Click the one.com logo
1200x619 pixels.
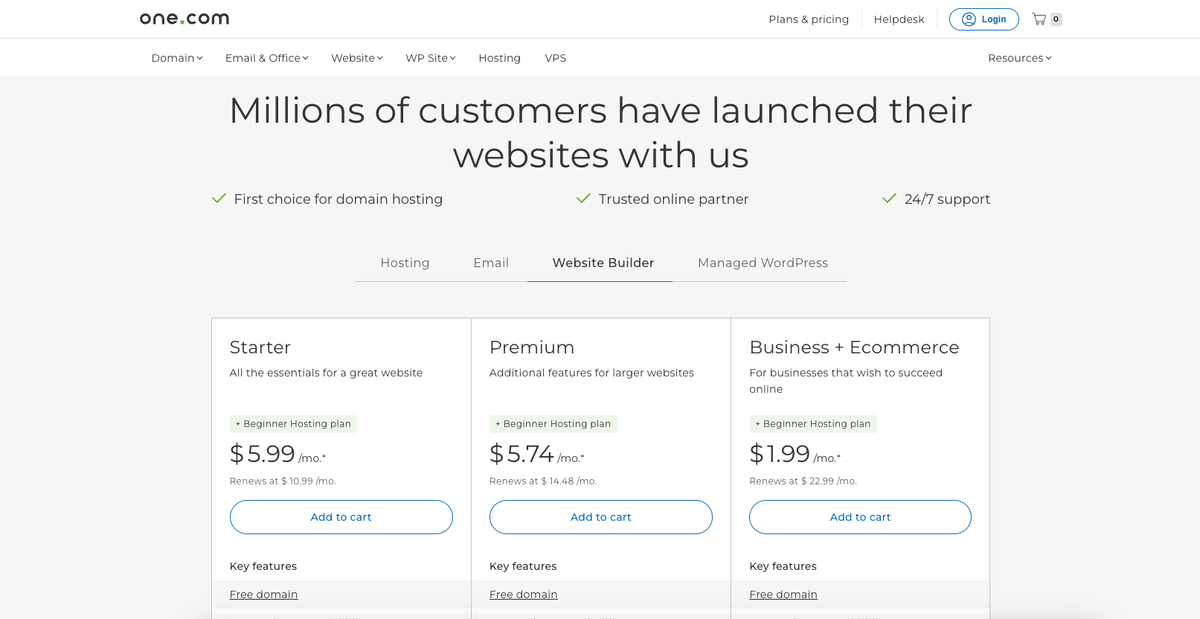click(x=184, y=18)
